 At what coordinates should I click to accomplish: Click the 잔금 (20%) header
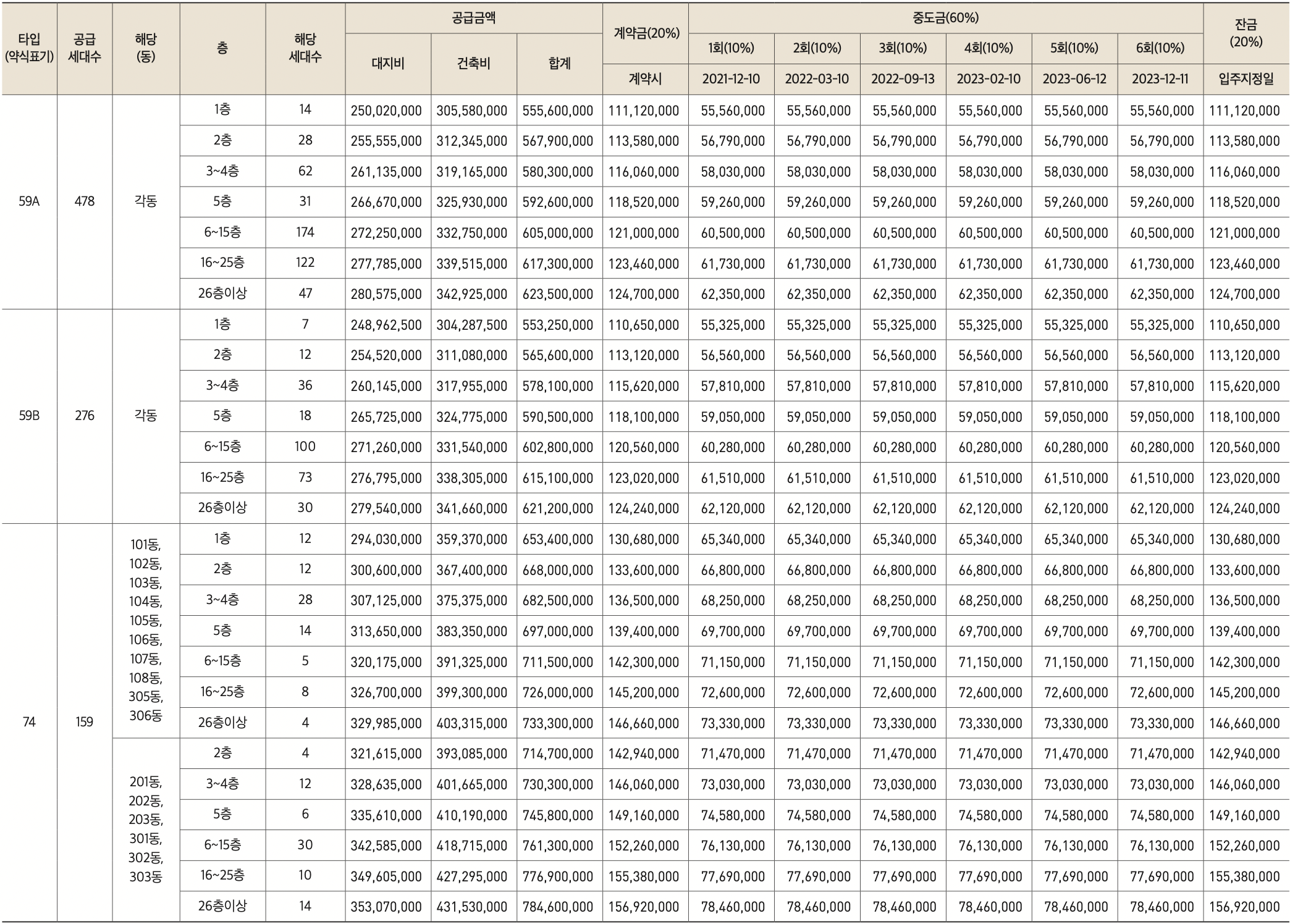coord(1246,33)
